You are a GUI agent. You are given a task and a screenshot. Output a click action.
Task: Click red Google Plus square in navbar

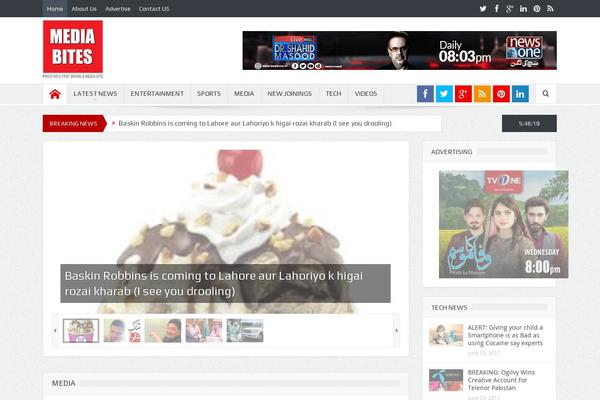463,94
